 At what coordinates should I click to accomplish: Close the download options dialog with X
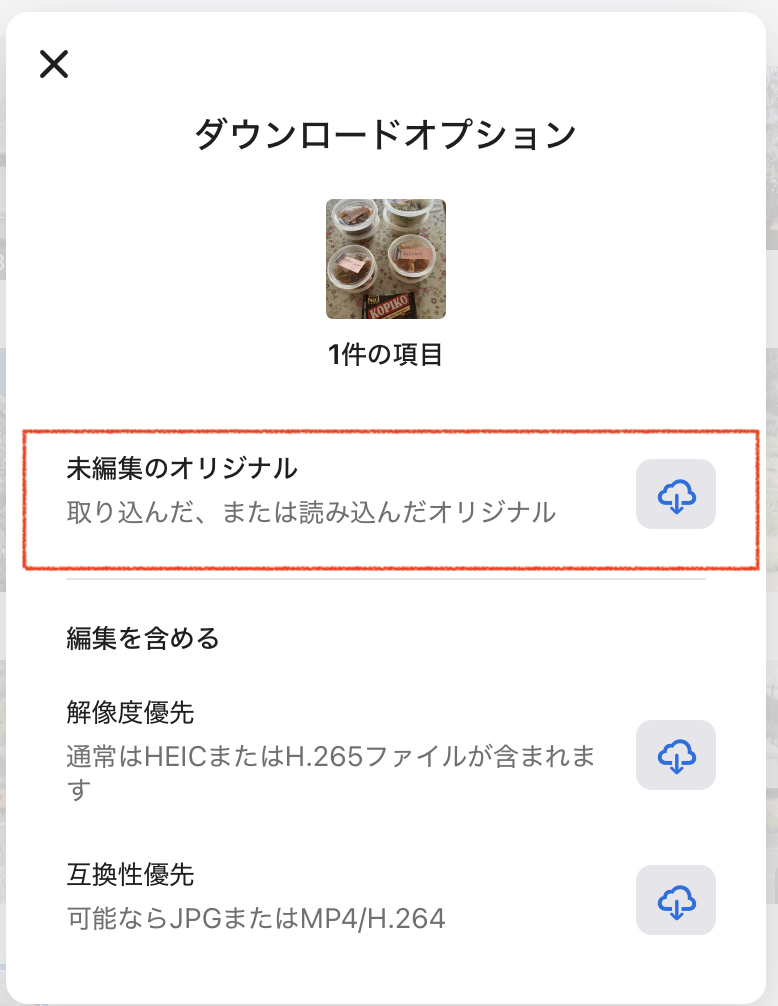click(54, 64)
